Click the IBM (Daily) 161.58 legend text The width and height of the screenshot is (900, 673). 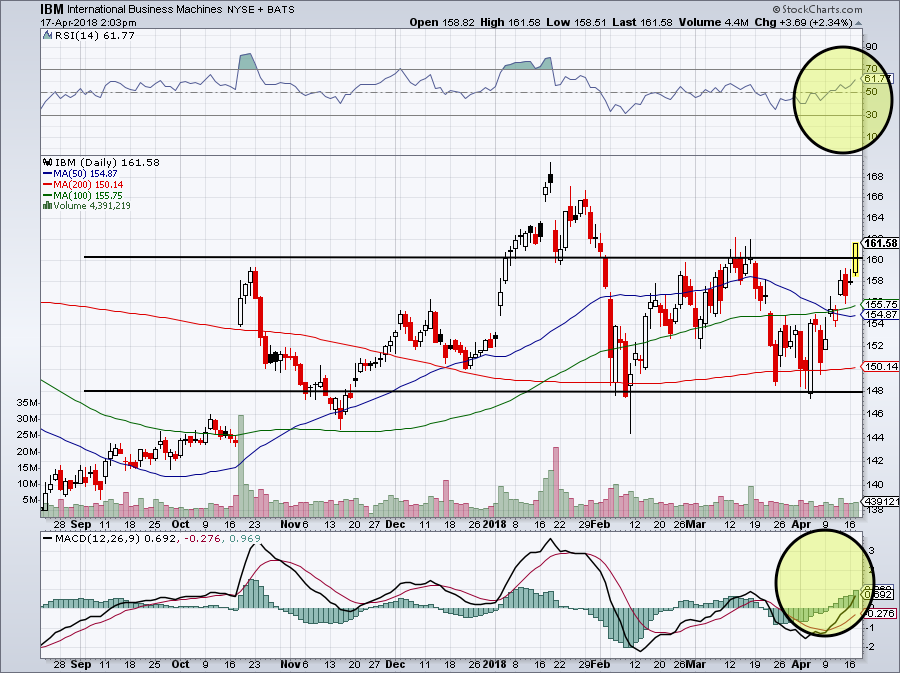coord(107,162)
